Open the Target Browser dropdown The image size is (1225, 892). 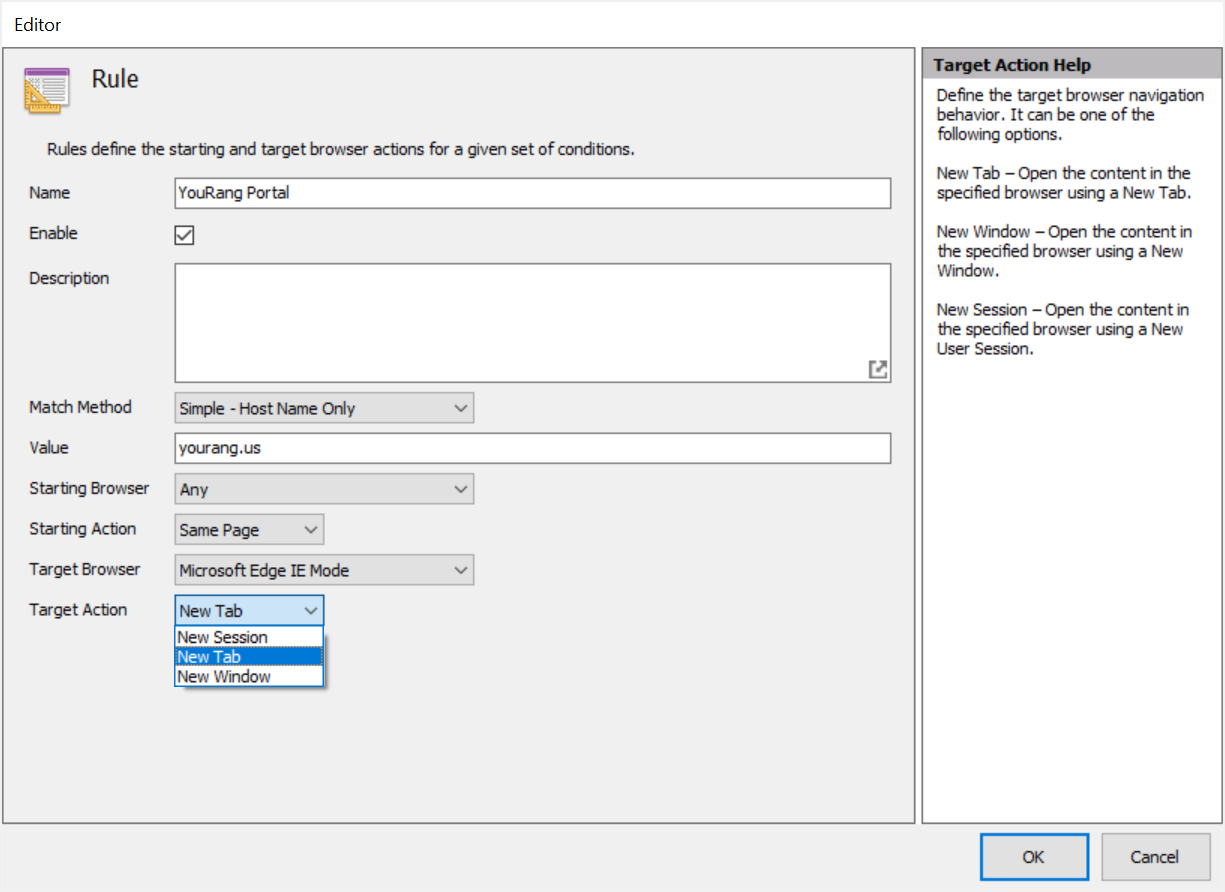323,571
